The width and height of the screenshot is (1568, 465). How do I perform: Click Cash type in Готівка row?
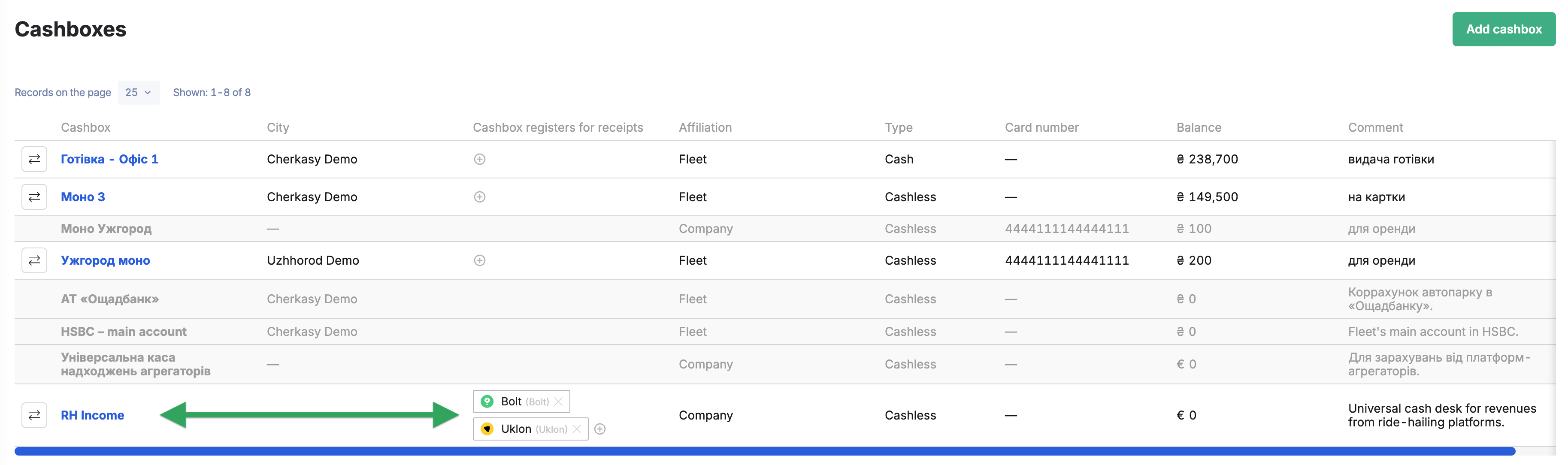click(899, 160)
